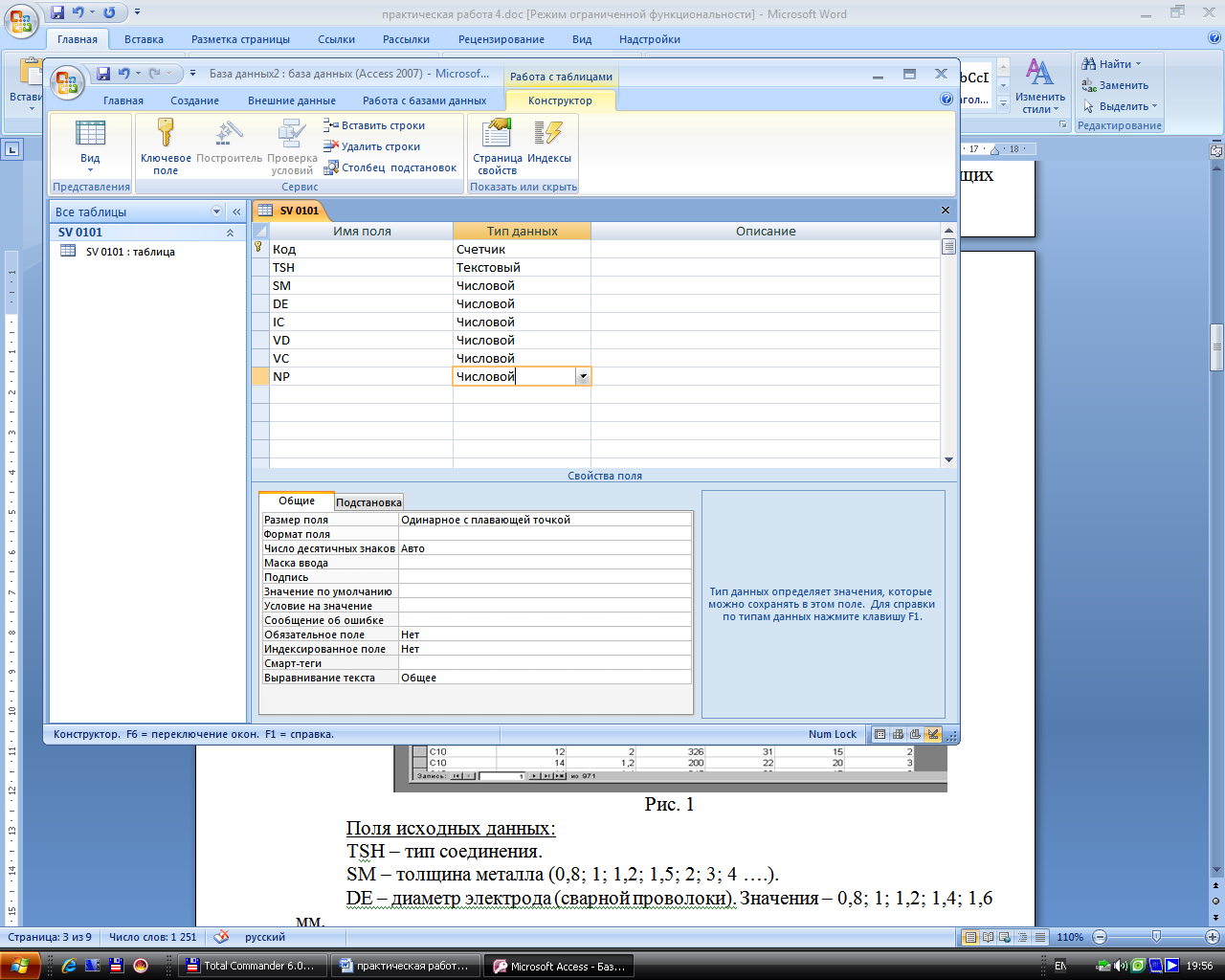
Task: Open data type dropdown for NP field
Action: [x=583, y=377]
